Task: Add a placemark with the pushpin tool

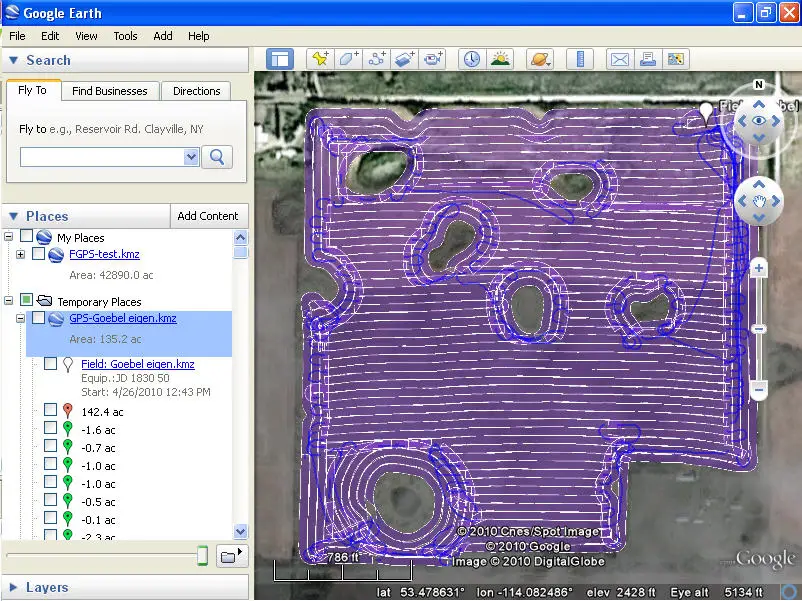Action: pos(321,59)
